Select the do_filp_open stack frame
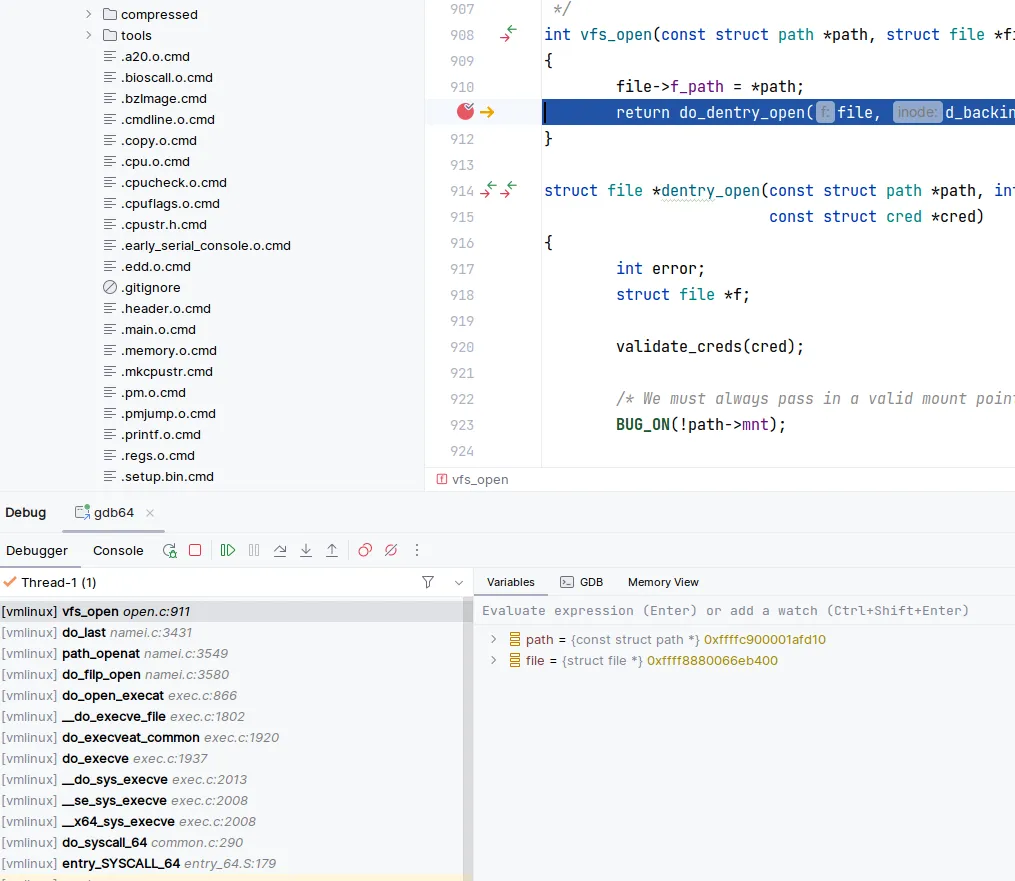This screenshot has height=881, width=1015. pos(231,675)
